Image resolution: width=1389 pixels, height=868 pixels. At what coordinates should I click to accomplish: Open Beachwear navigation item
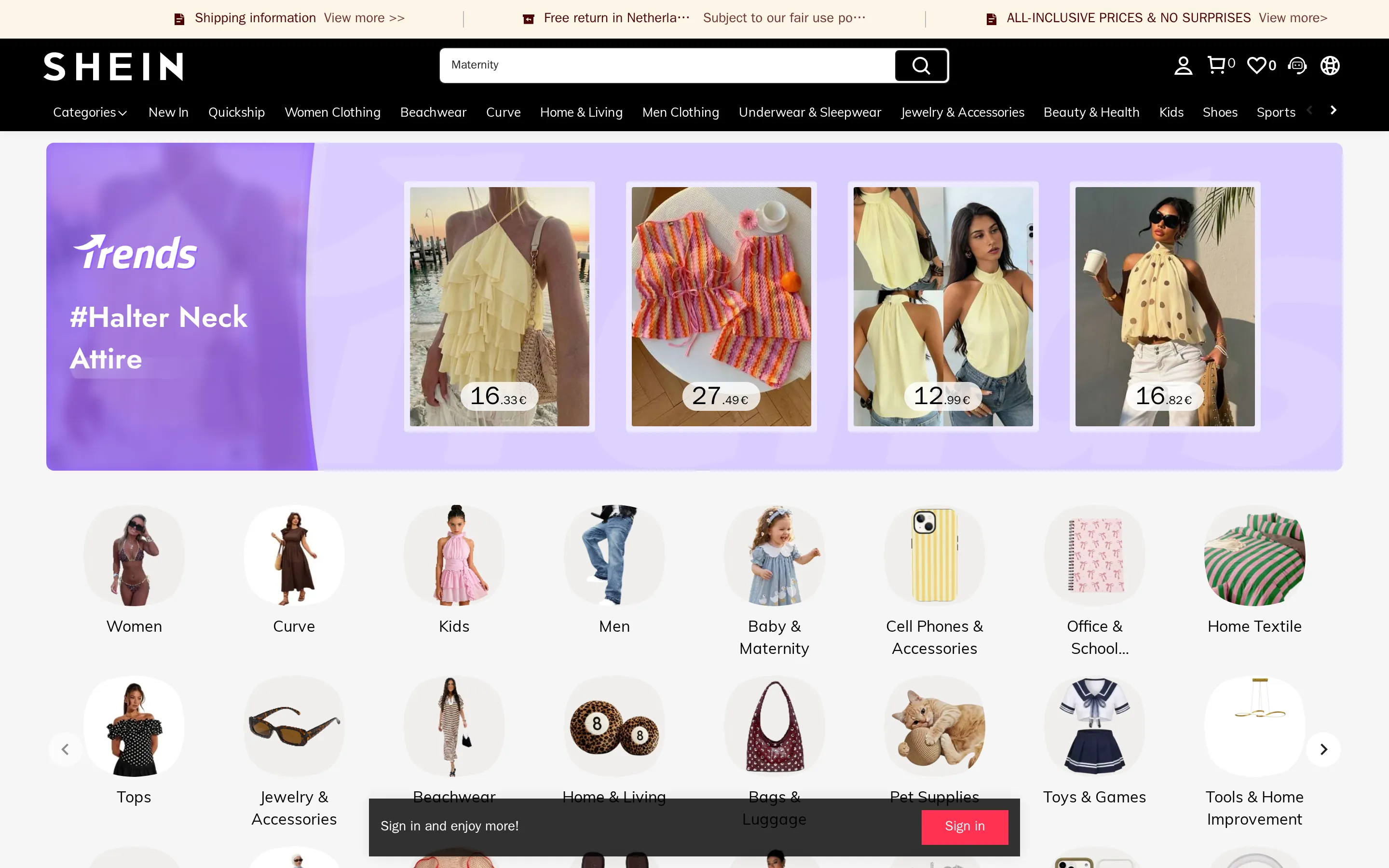coord(434,112)
